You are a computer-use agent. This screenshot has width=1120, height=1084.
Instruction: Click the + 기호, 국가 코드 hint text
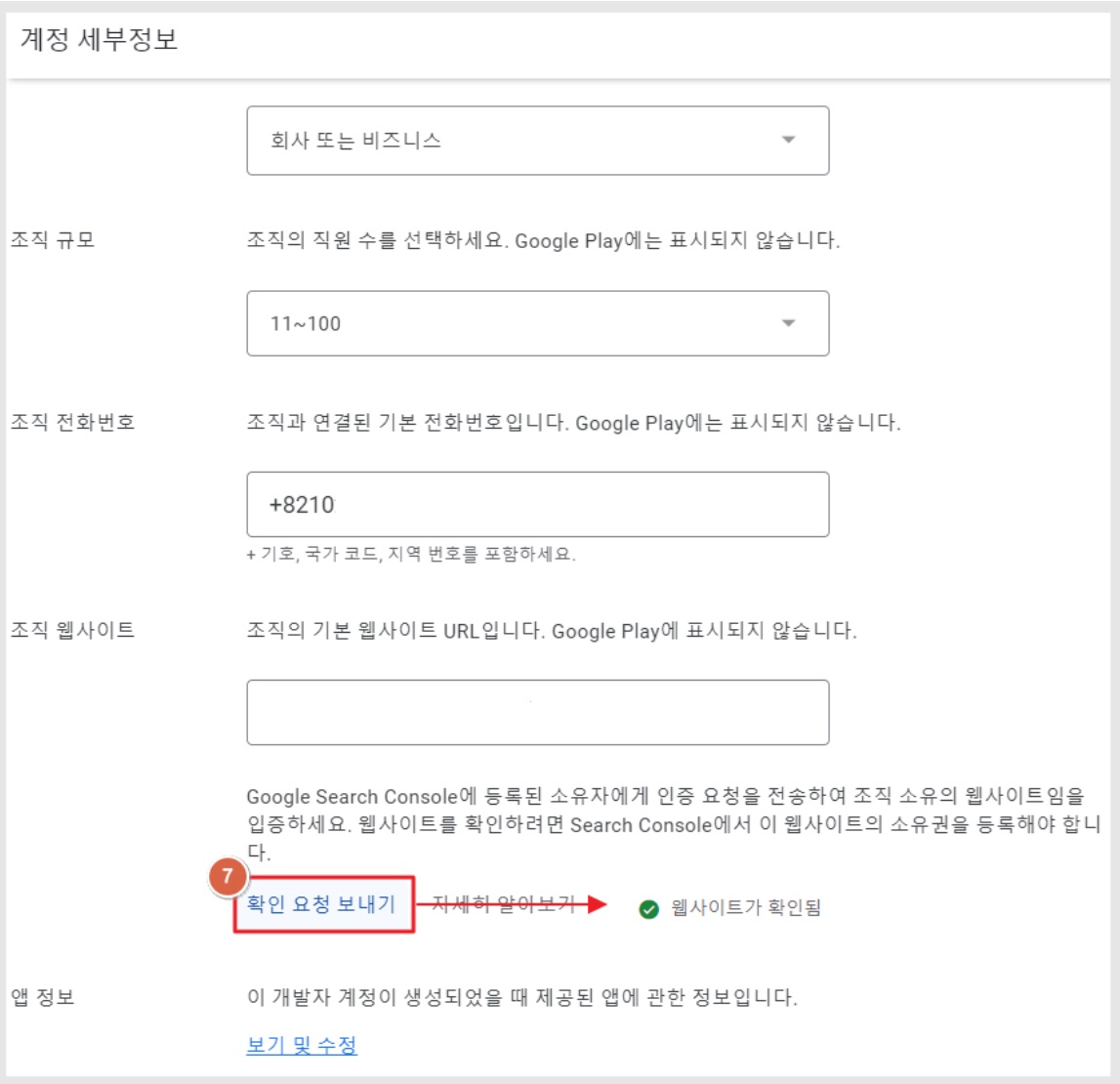411,554
